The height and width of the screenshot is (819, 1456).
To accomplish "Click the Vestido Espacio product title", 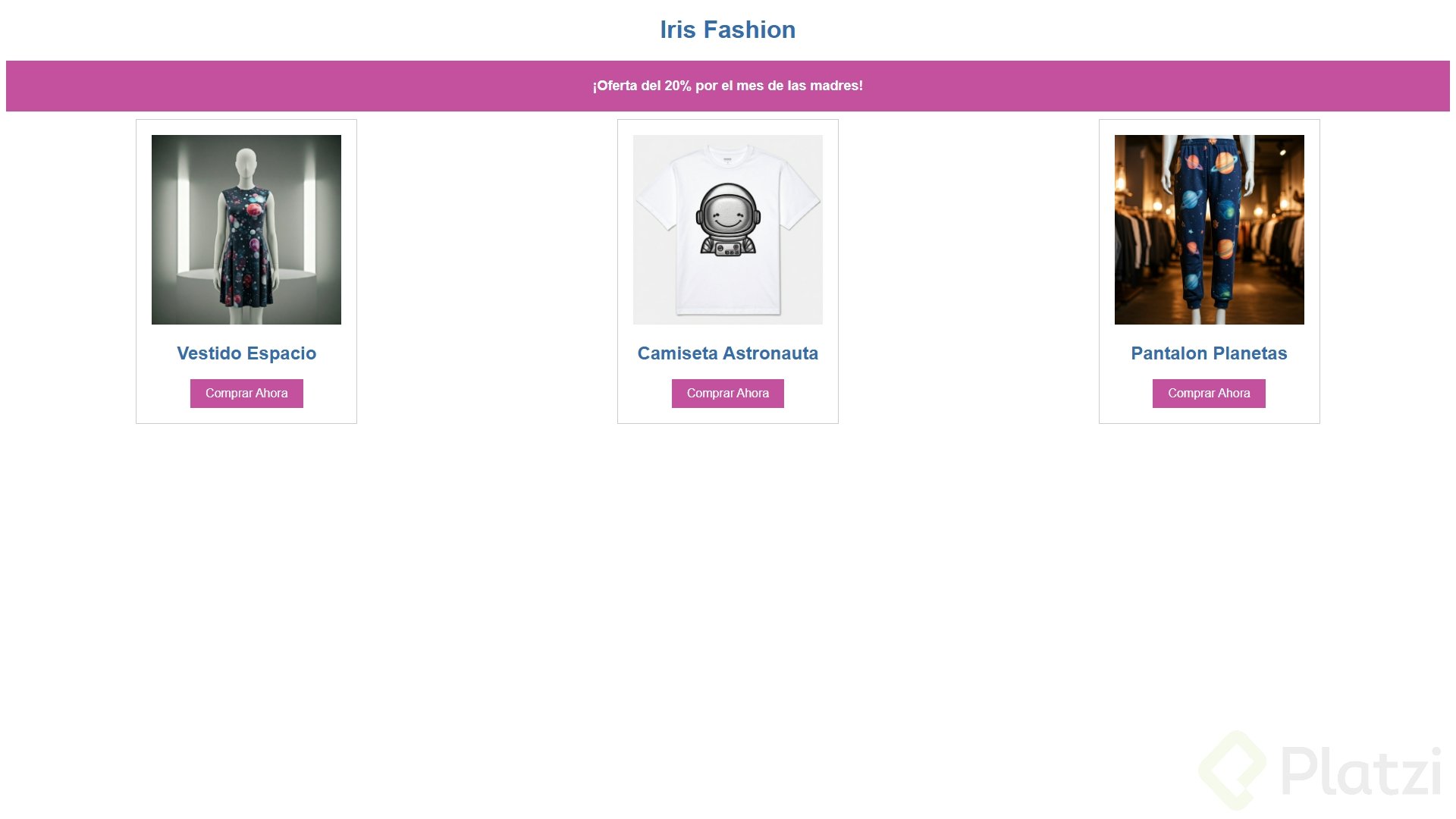I will 246,353.
